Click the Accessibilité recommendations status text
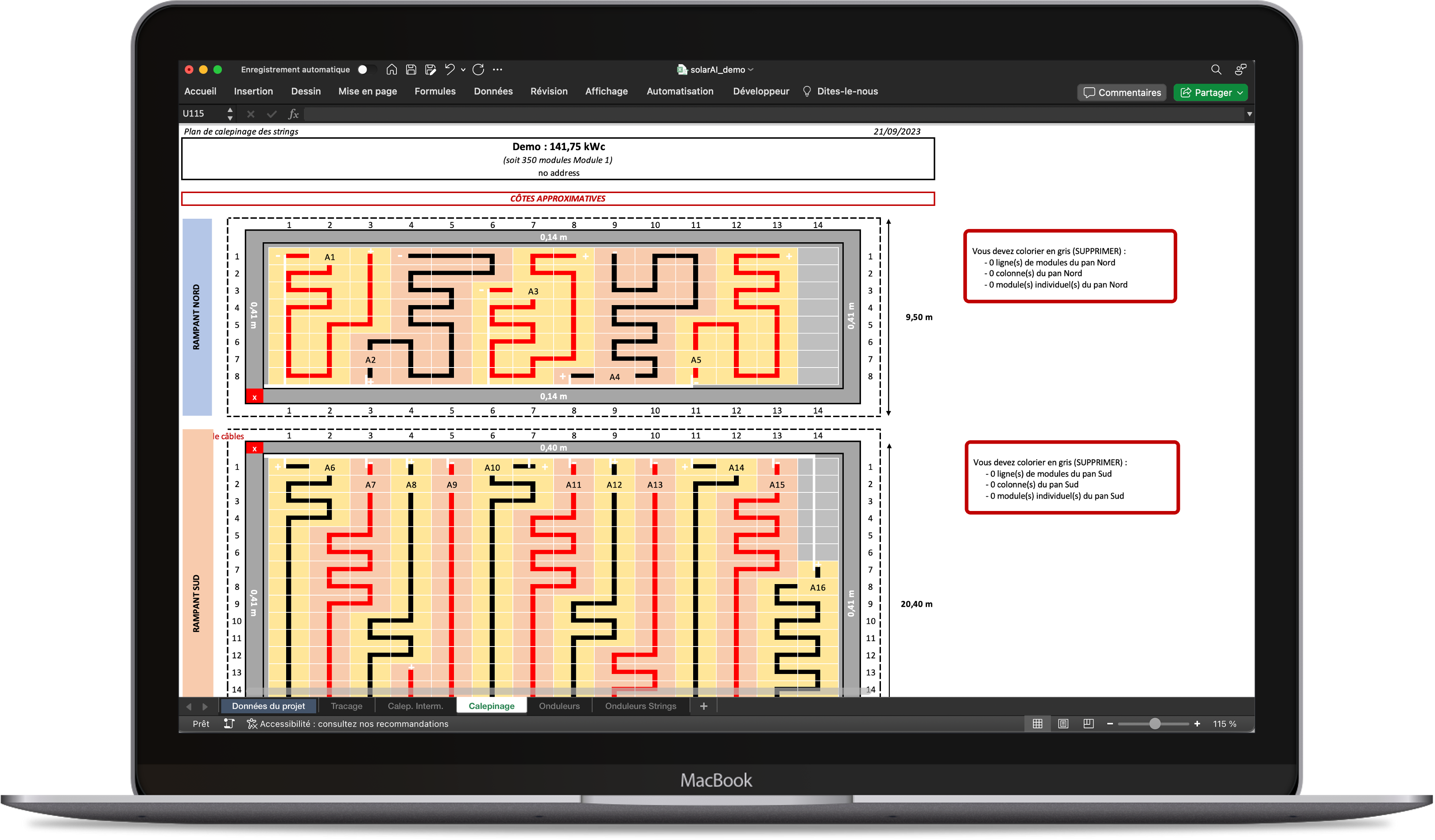1435x840 pixels. tap(348, 724)
